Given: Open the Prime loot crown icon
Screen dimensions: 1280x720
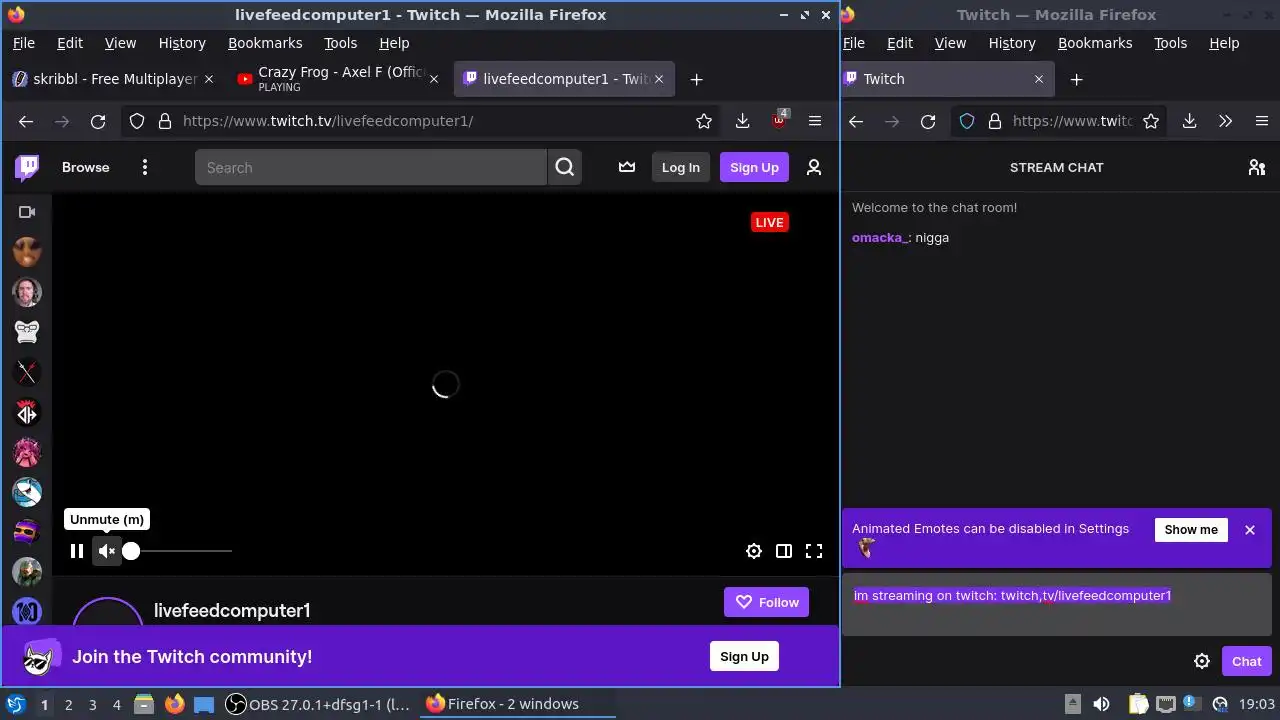Looking at the screenshot, I should [627, 167].
